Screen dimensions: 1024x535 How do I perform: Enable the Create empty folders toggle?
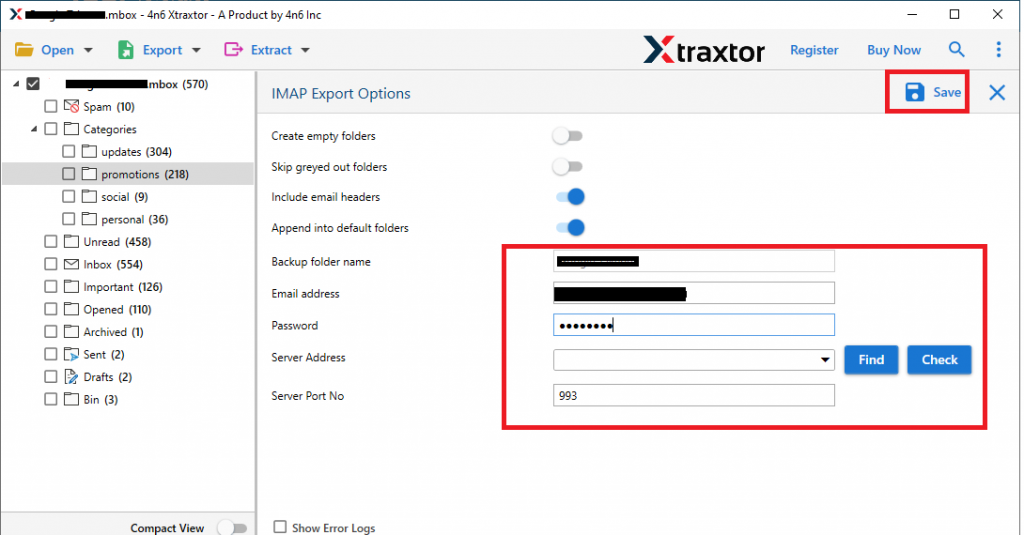point(568,136)
